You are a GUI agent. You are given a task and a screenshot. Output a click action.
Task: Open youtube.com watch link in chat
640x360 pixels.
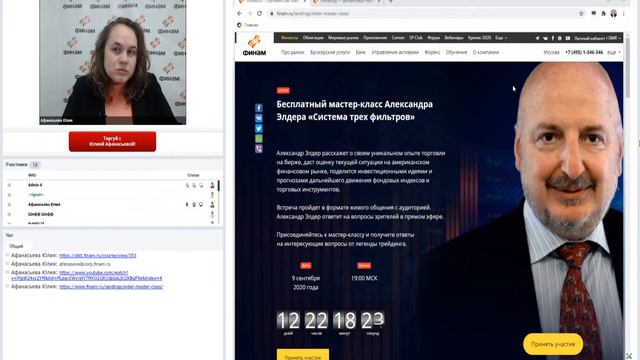[87, 275]
